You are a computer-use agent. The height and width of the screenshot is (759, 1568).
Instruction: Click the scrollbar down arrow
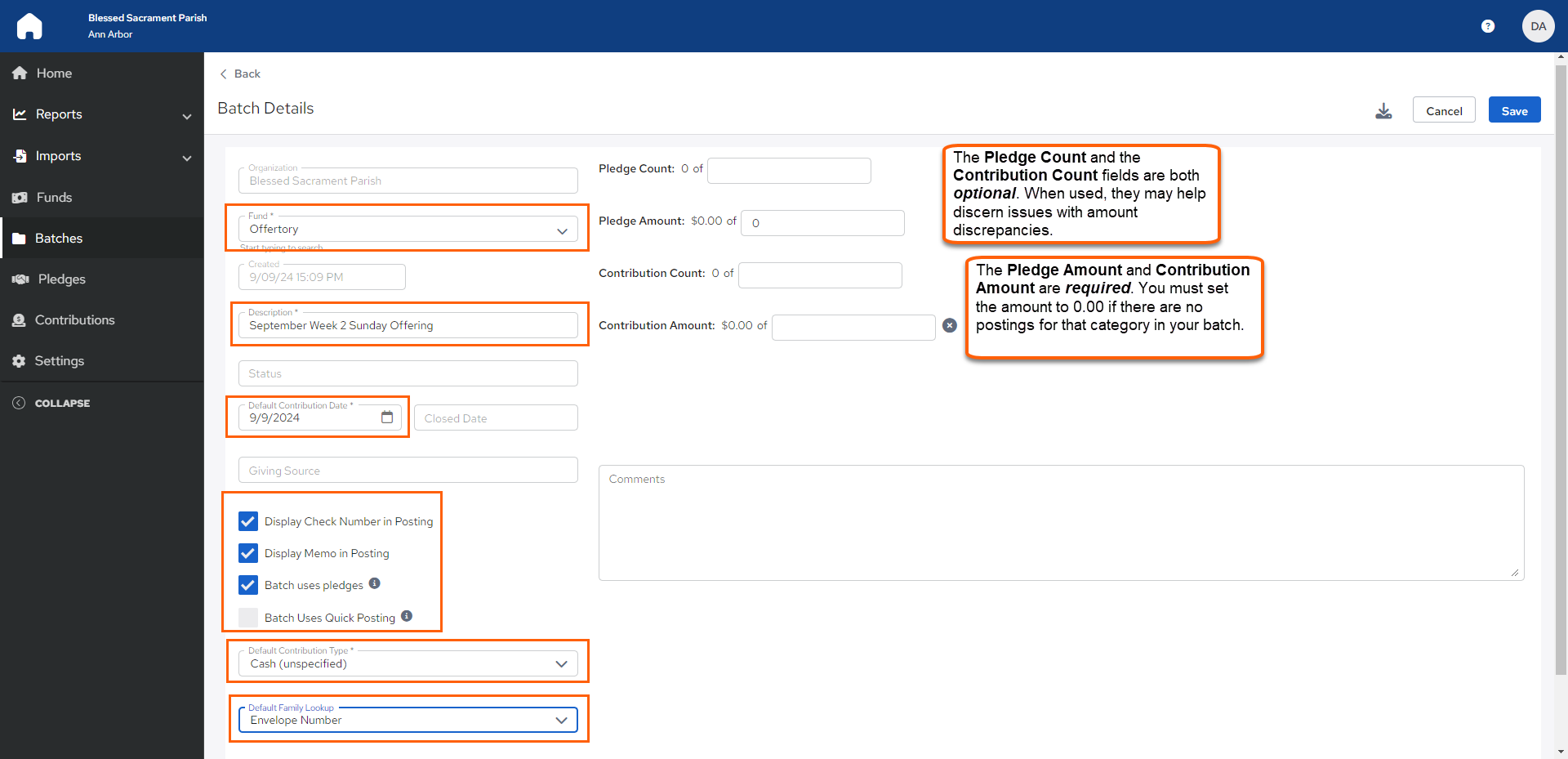1561,752
